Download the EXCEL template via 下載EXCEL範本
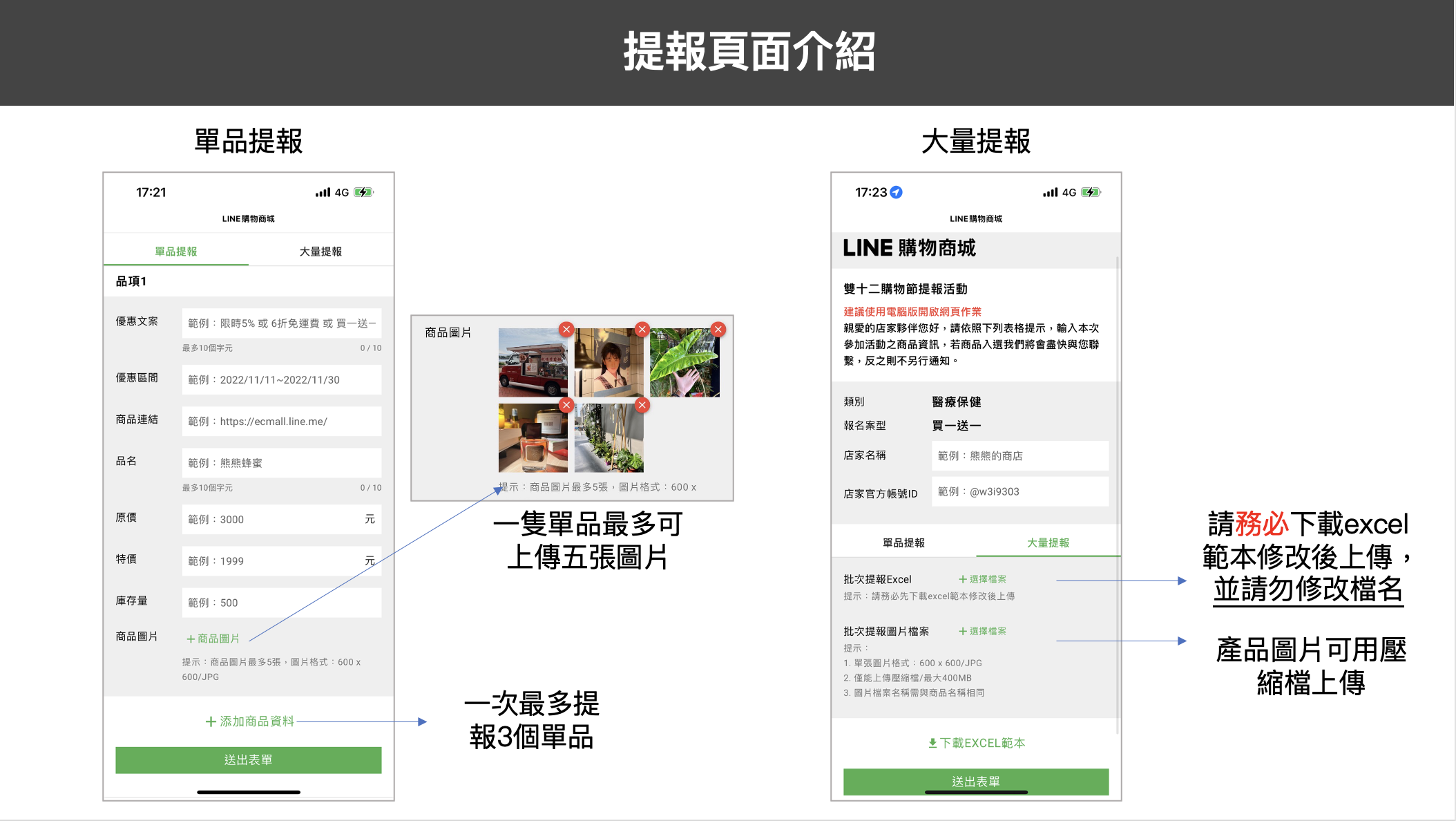 [x=976, y=743]
